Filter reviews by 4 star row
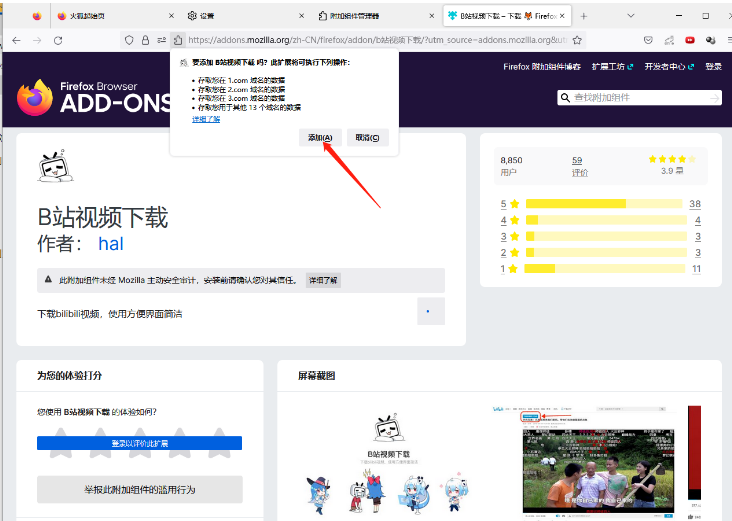The width and height of the screenshot is (732, 521). pos(600,220)
